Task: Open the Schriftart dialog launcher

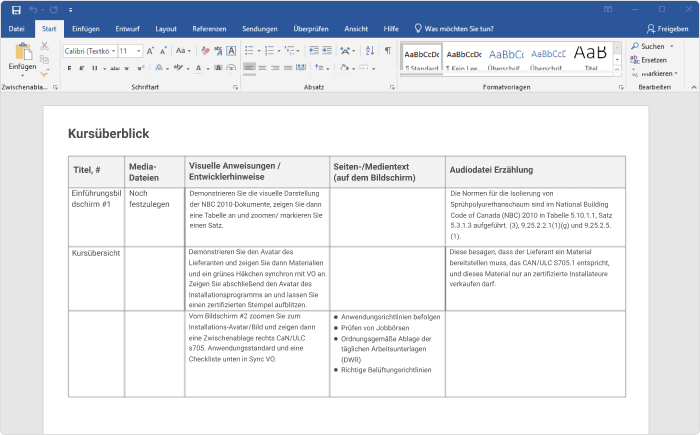Action: [235, 88]
